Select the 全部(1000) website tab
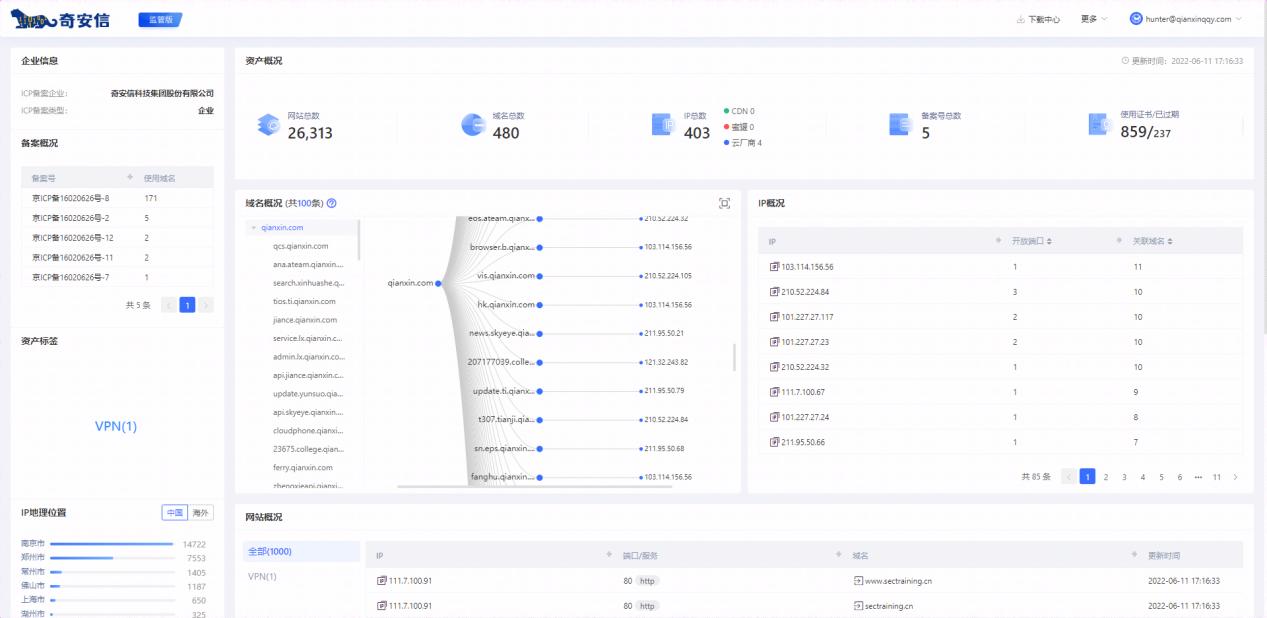This screenshot has height=618, width=1267. 302,552
